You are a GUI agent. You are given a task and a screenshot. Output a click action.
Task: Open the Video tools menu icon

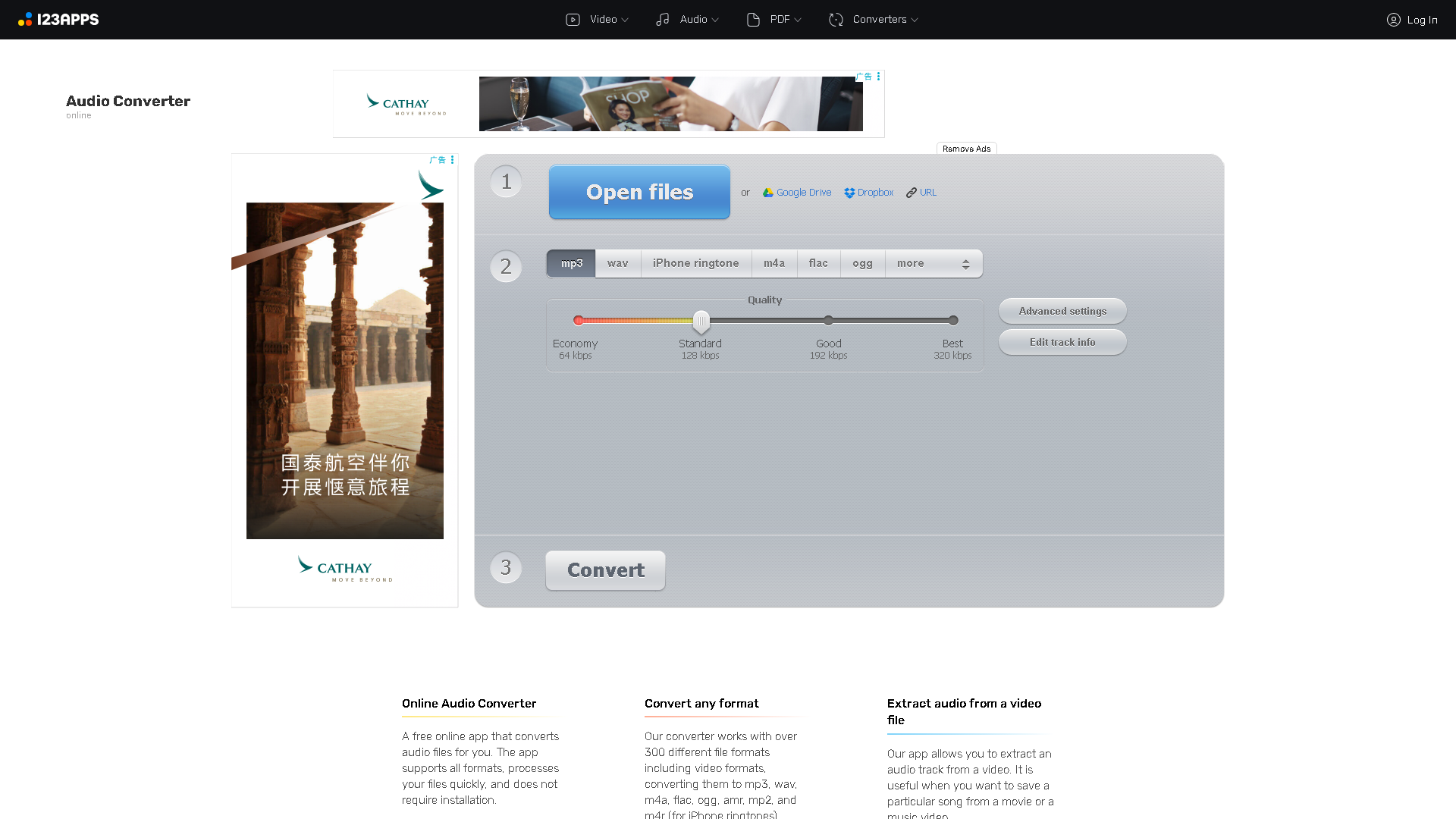click(573, 19)
